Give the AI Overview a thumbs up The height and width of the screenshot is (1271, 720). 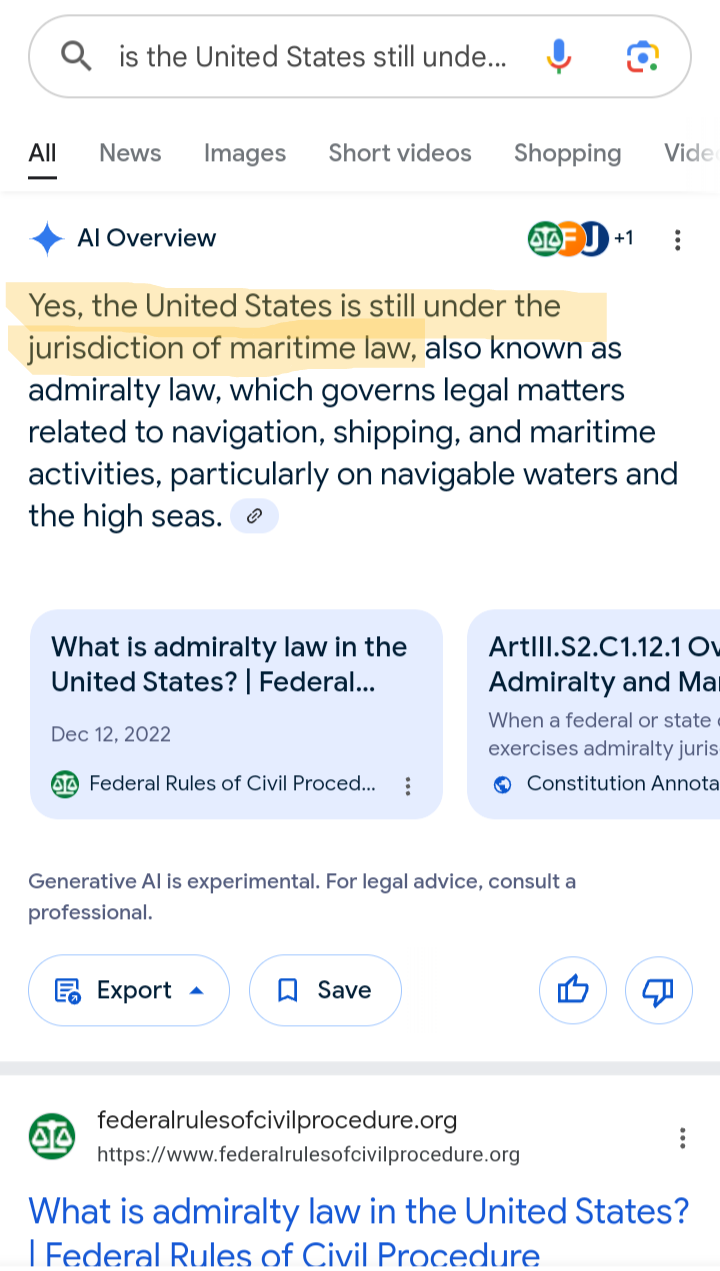click(573, 991)
